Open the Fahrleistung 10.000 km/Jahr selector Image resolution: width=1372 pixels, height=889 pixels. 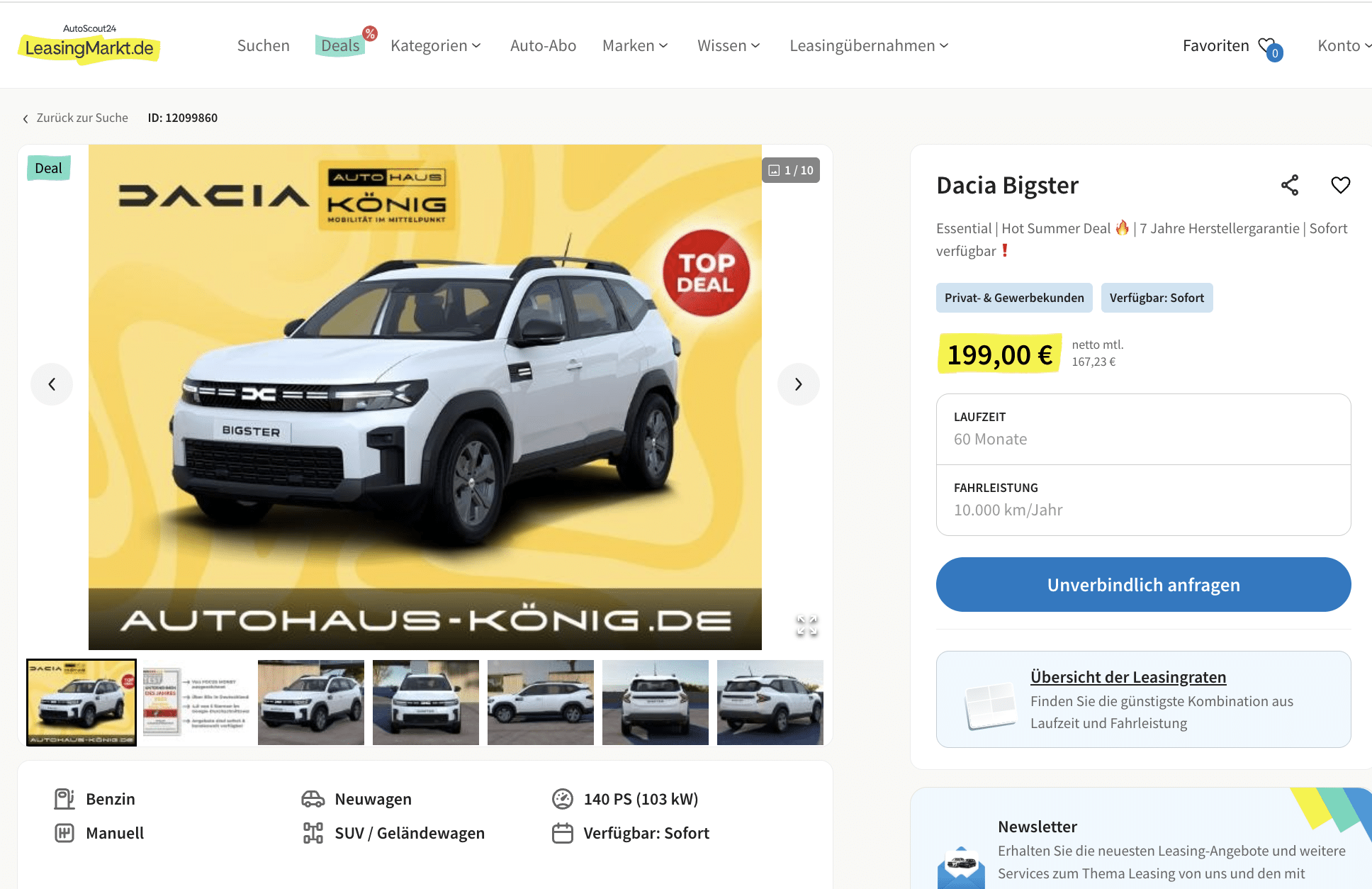point(1143,501)
